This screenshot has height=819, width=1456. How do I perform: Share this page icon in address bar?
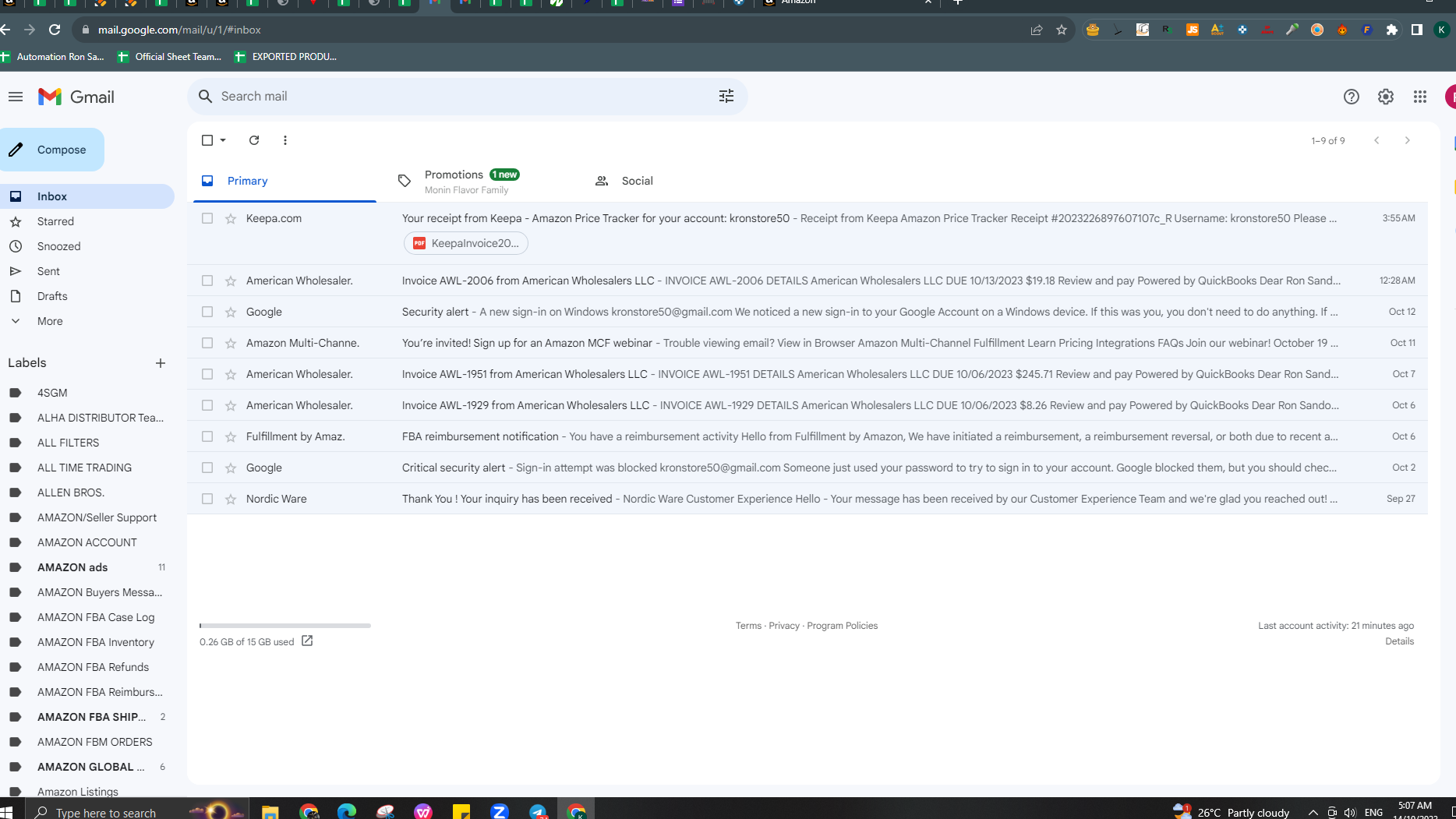[x=1037, y=30]
